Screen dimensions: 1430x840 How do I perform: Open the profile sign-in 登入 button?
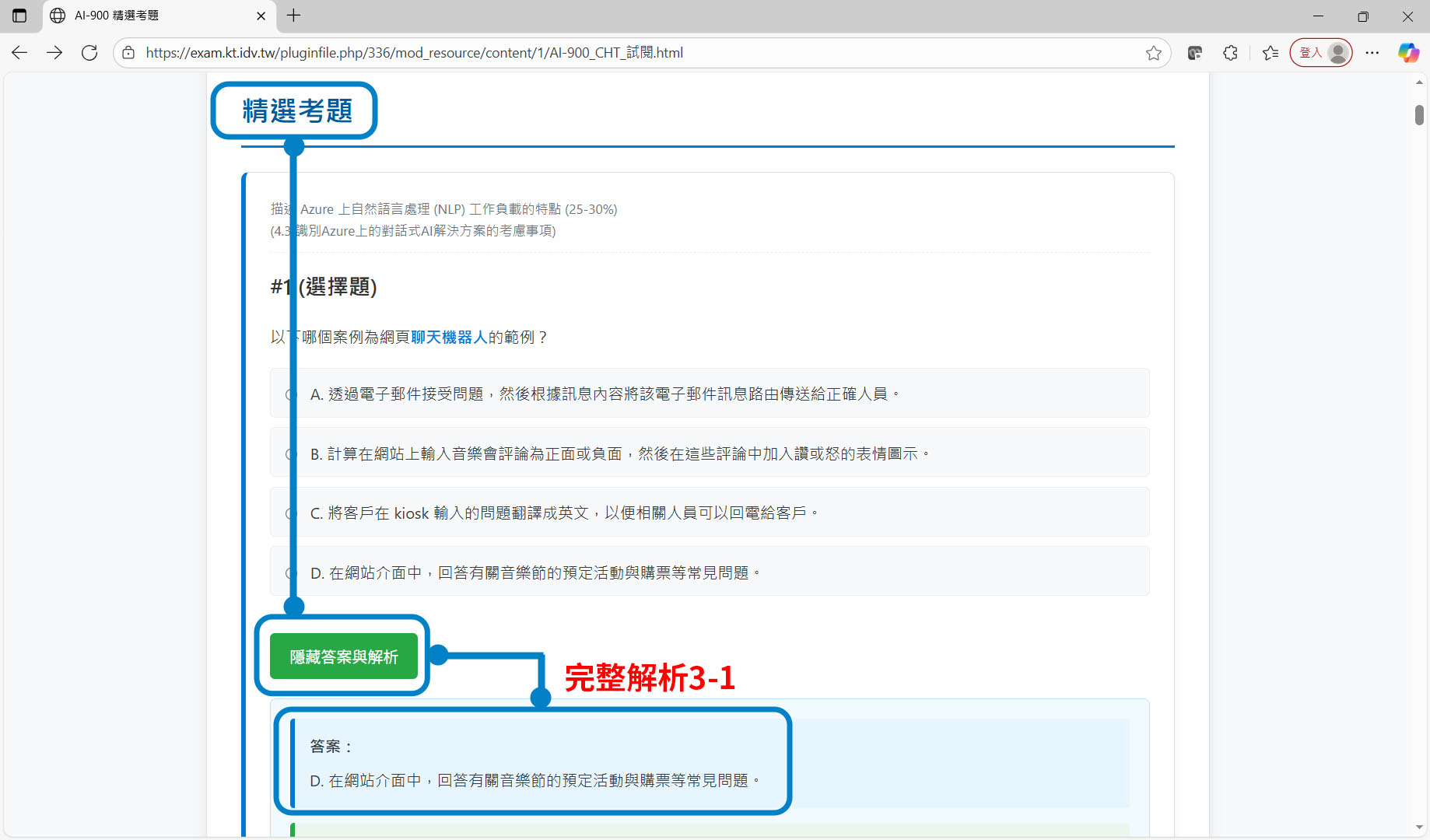pos(1320,53)
